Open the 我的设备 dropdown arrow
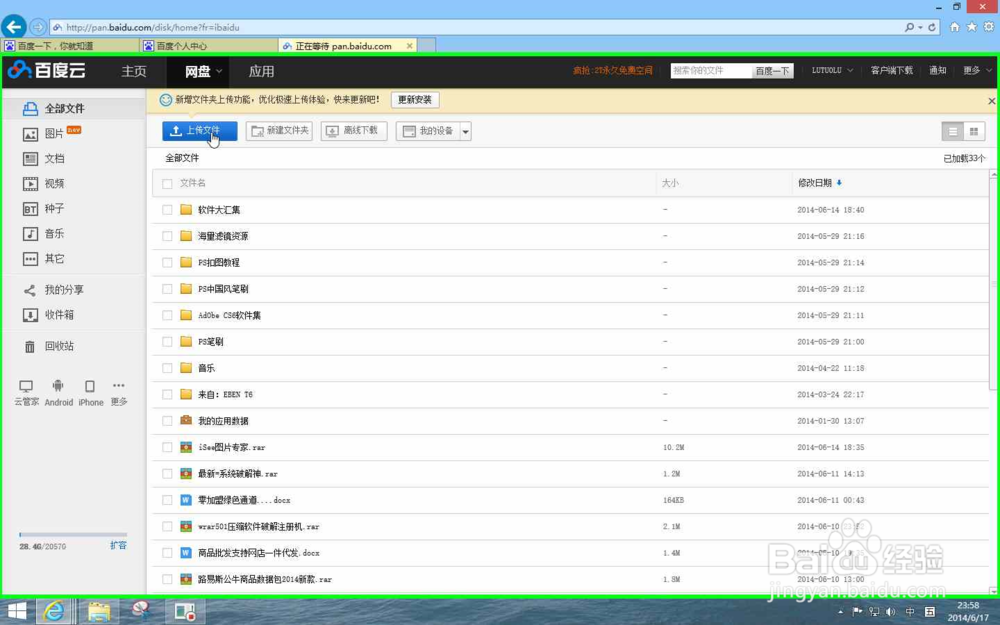This screenshot has height=625, width=1000. tap(466, 131)
